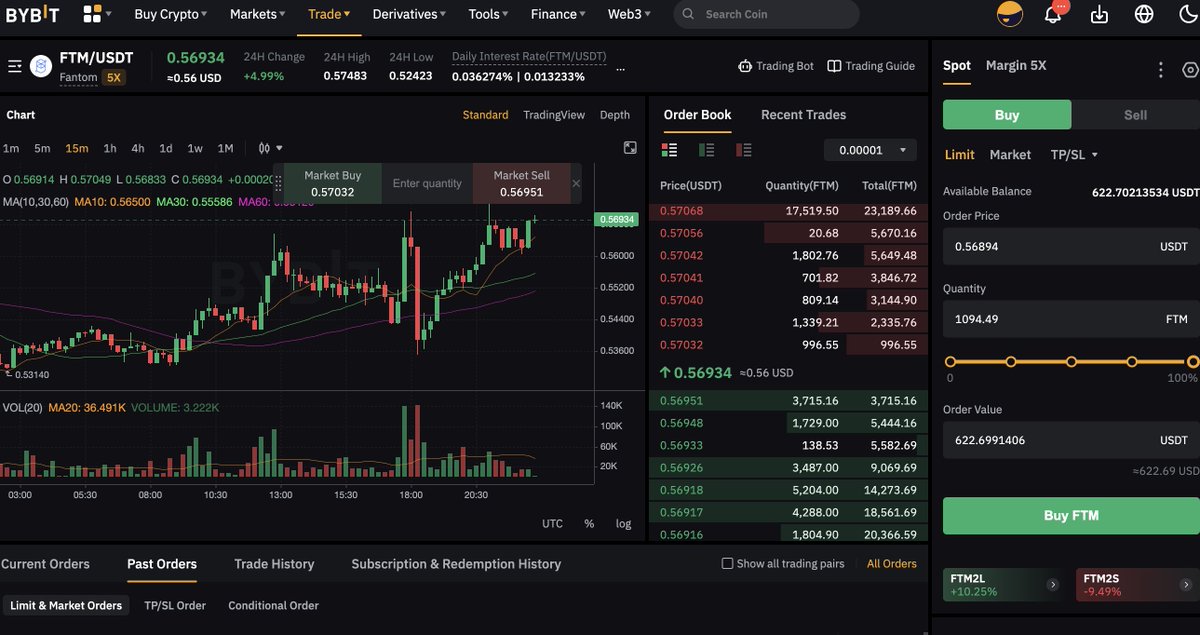Select the sell-only order book view
Viewport: 1200px width, 635px height.
(x=743, y=150)
